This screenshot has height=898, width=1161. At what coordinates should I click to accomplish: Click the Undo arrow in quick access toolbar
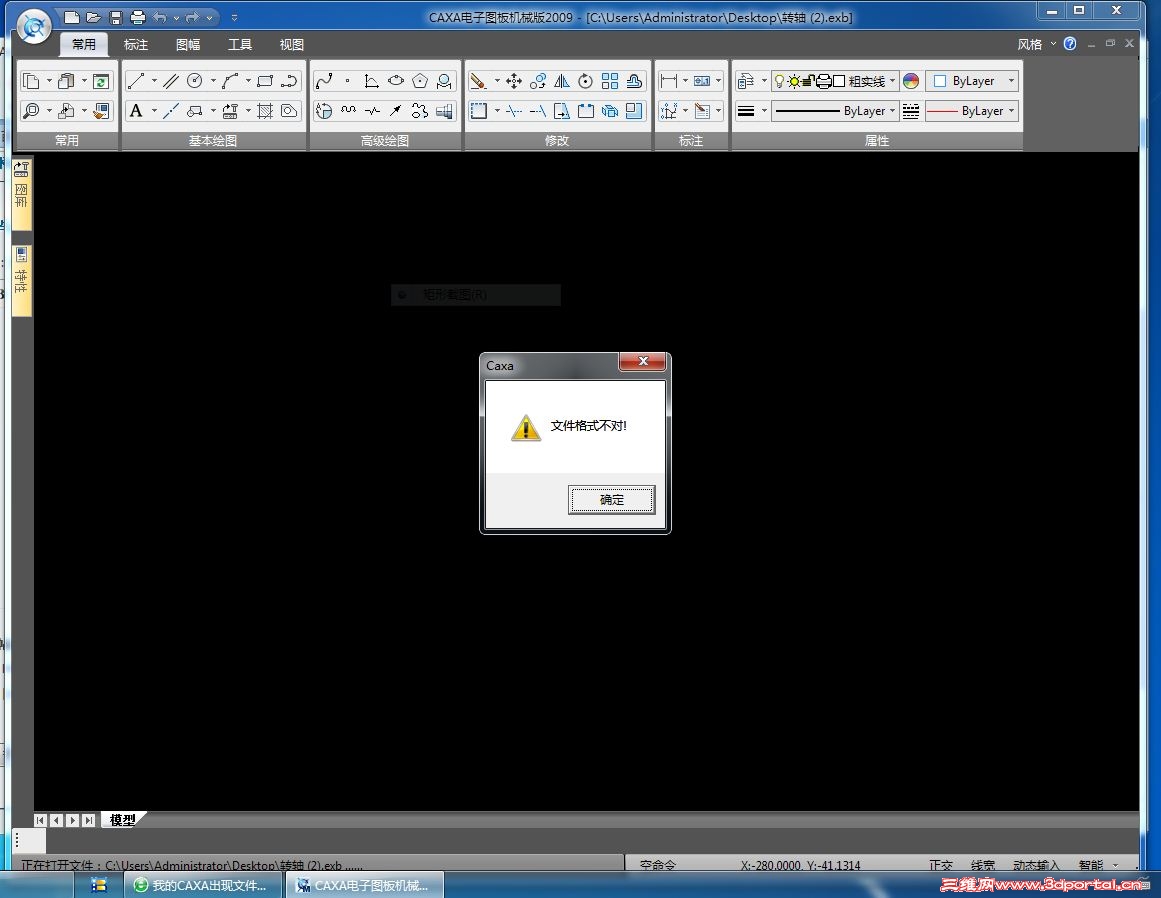coord(160,17)
